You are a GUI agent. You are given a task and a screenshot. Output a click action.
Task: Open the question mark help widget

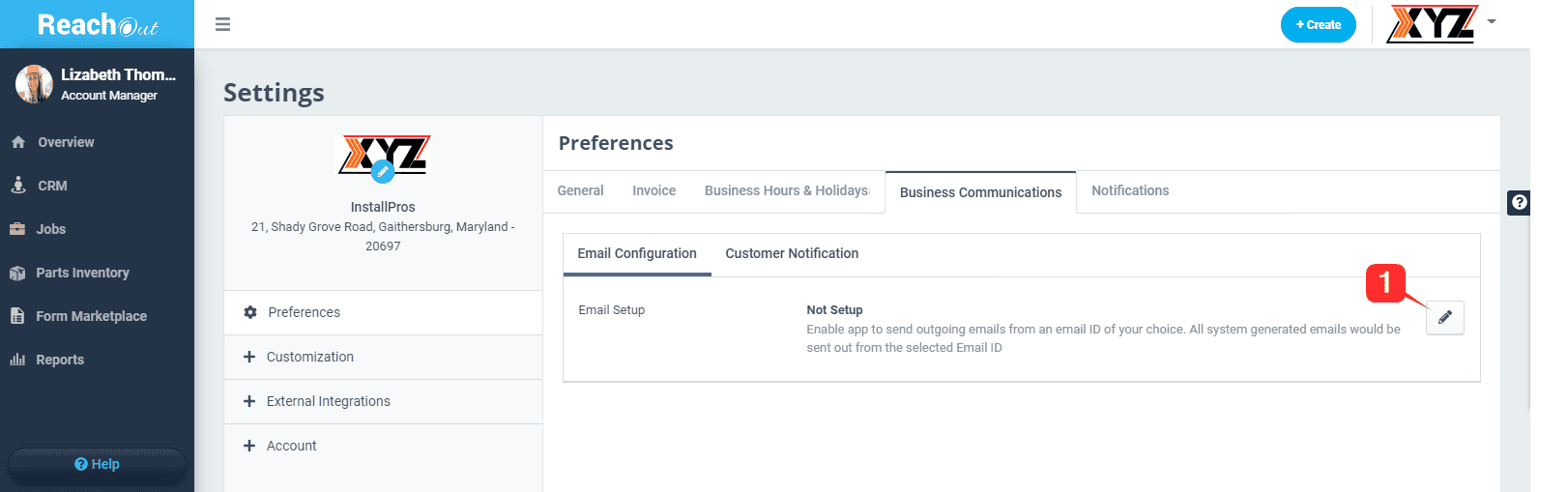coord(1519,202)
